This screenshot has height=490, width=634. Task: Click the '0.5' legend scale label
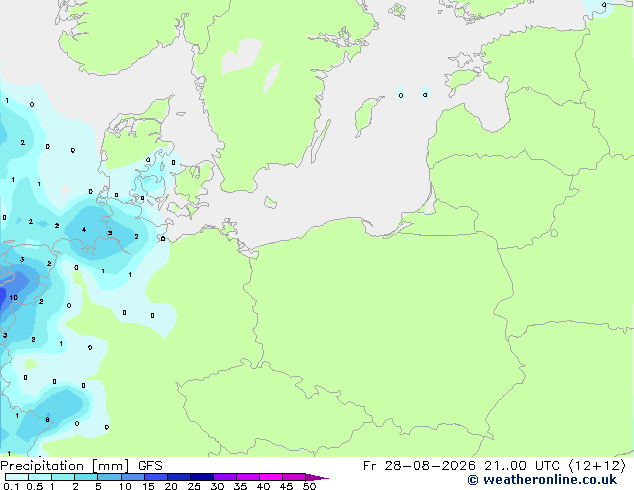click(x=34, y=486)
